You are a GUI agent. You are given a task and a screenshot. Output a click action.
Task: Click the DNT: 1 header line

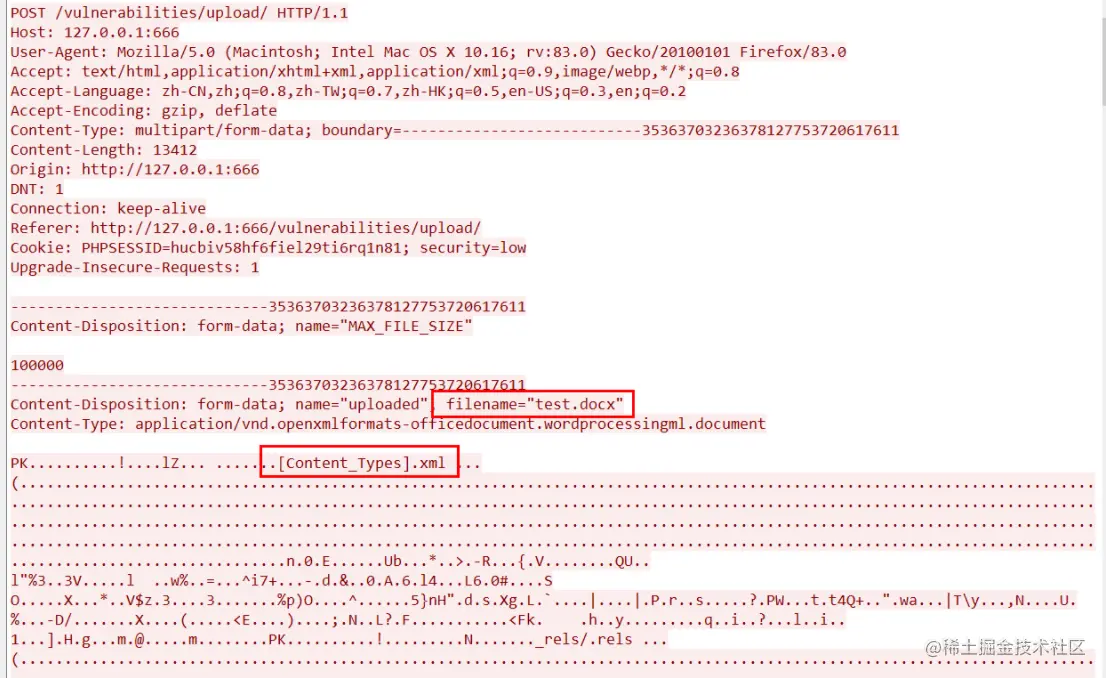[x=37, y=189]
